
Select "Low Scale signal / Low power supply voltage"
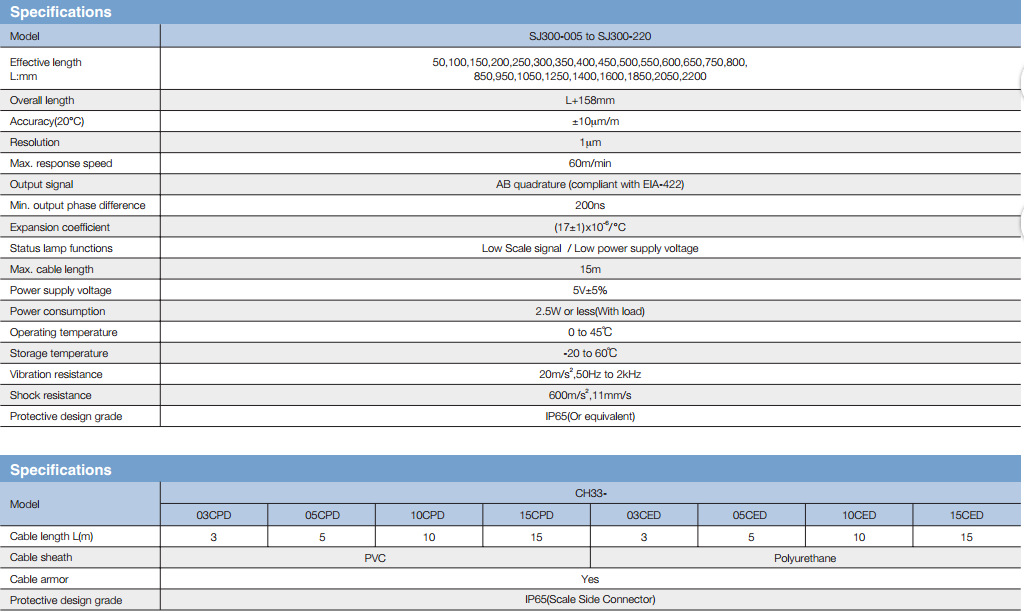click(x=590, y=248)
